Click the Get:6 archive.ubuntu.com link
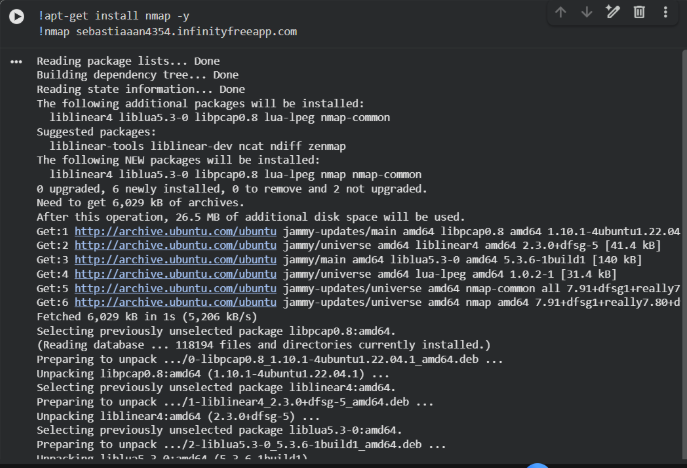 tap(176, 302)
